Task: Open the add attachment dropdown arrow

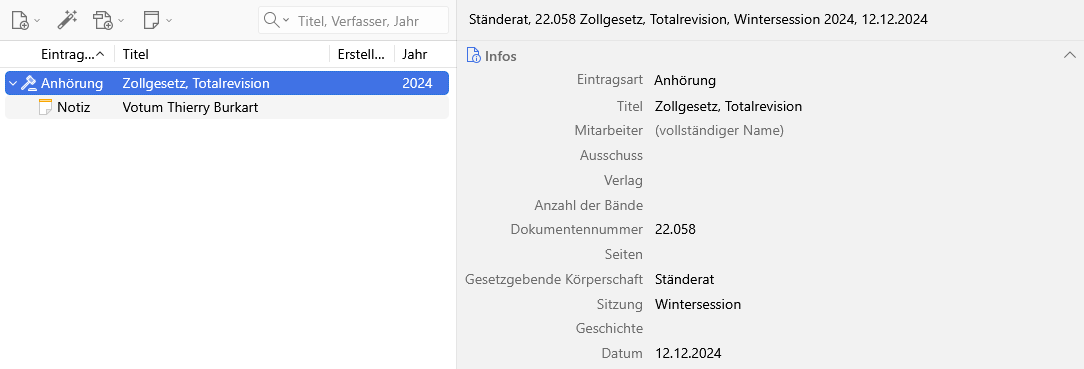Action: [x=121, y=21]
